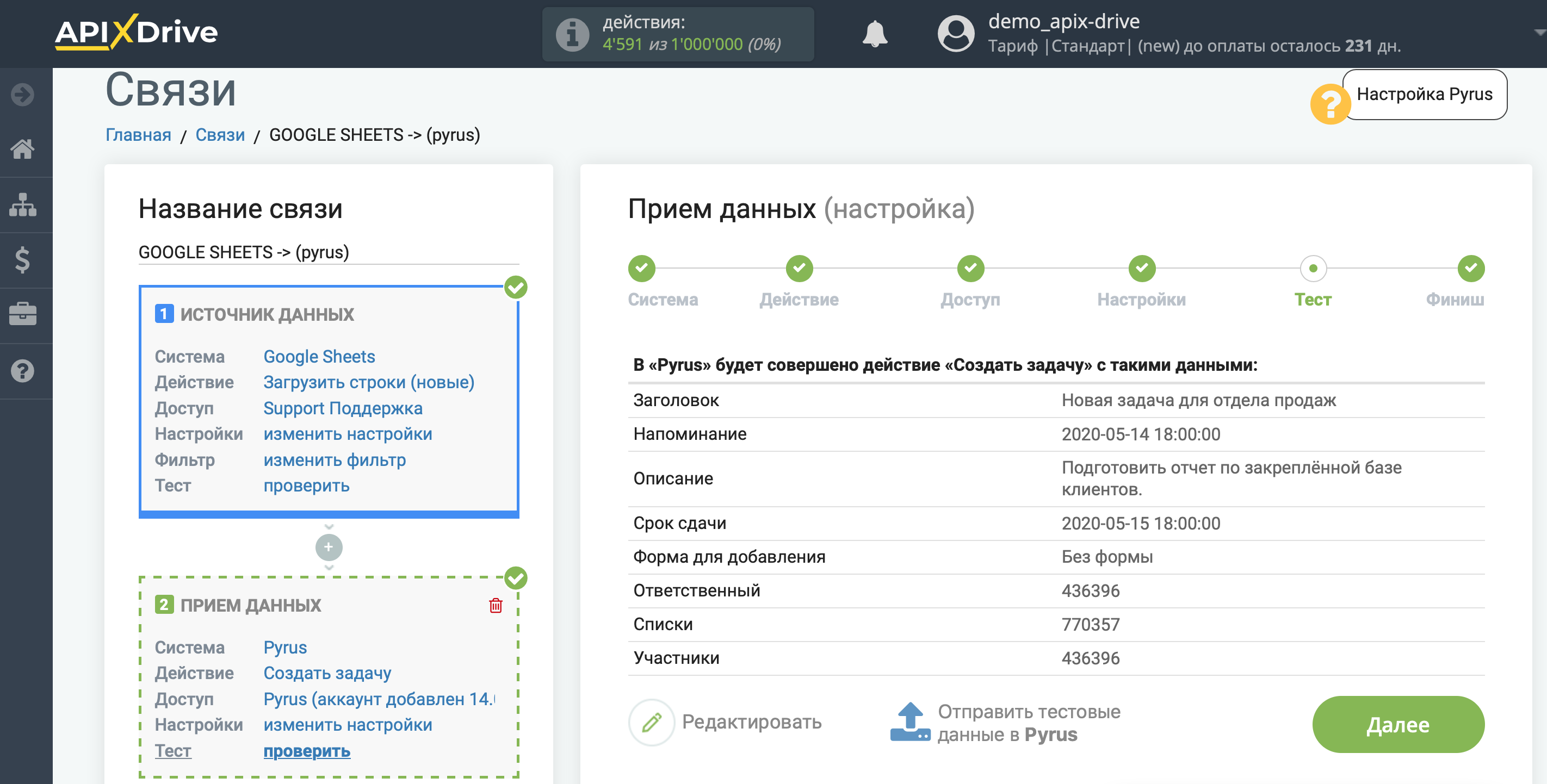Click the upload test data icon
Screen dimensions: 1547x784
(x=910, y=722)
